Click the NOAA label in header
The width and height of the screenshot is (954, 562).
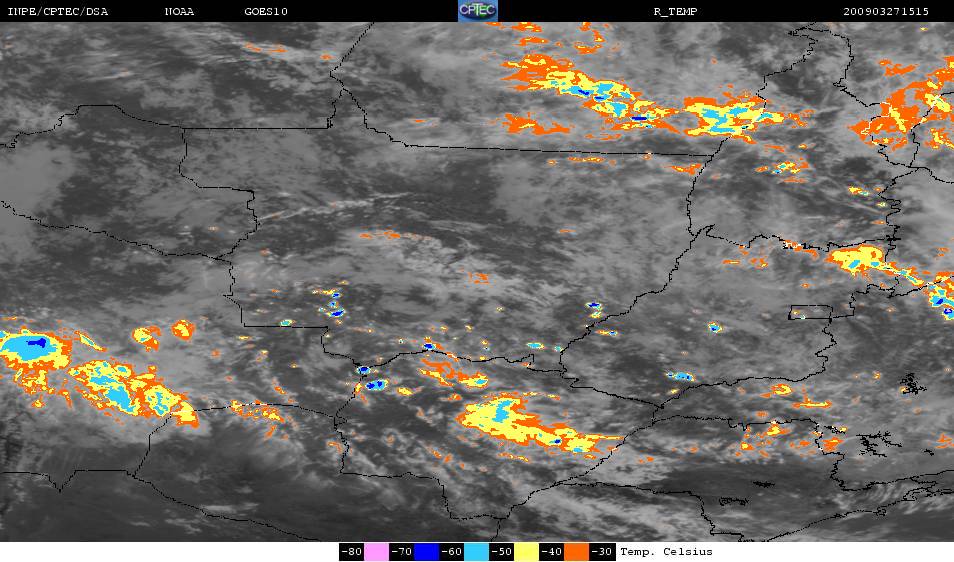(179, 12)
